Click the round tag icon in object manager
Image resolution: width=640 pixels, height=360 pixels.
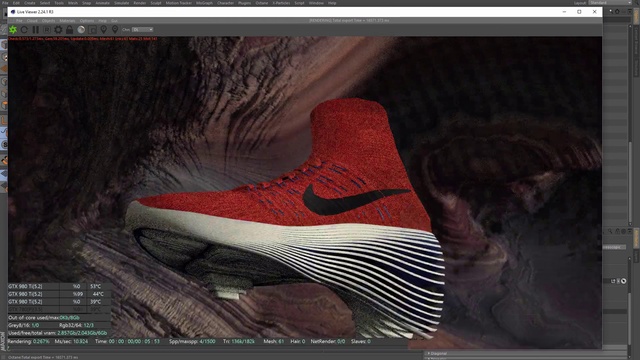coord(623,281)
